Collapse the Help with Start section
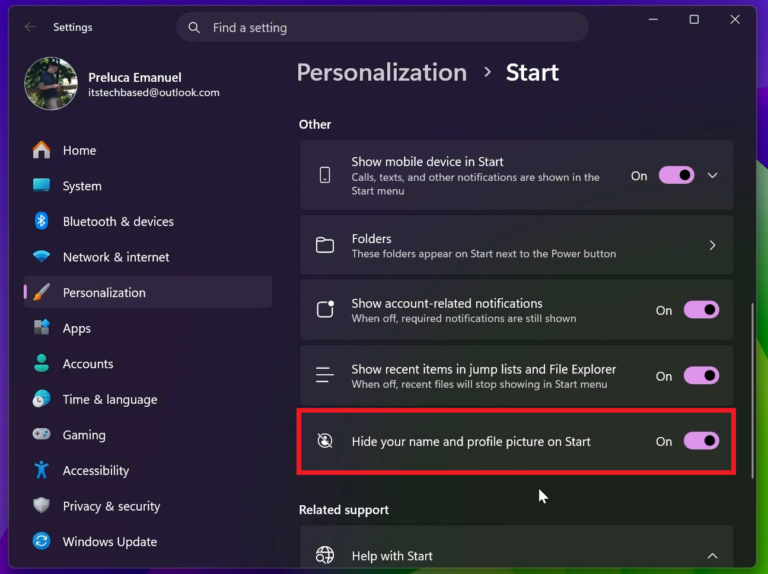The image size is (768, 574). (713, 555)
